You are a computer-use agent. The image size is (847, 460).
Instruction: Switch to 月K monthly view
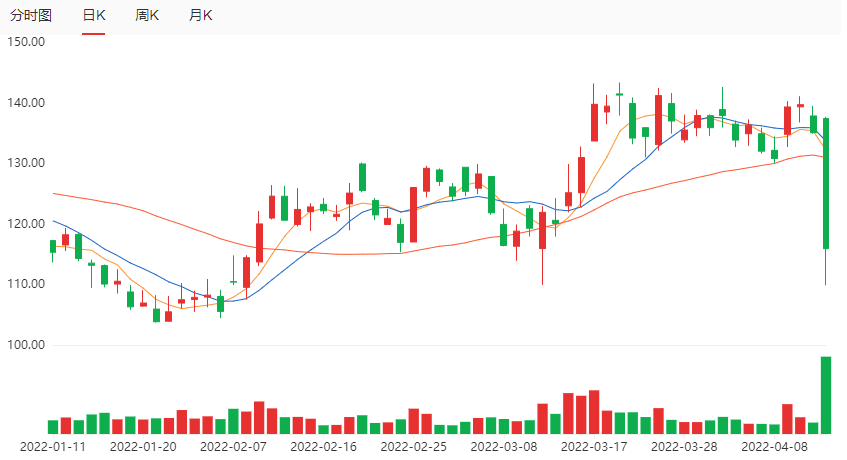201,16
